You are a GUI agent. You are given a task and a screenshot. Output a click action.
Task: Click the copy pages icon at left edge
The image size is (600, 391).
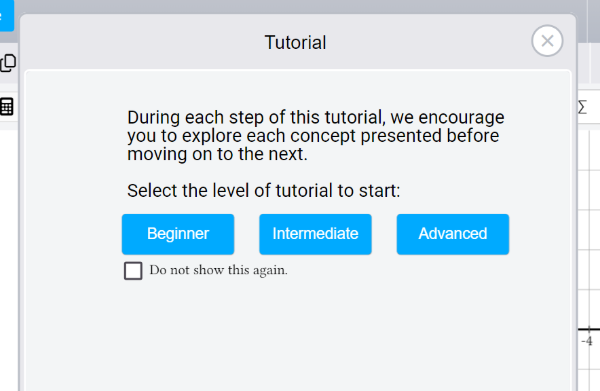point(8,63)
